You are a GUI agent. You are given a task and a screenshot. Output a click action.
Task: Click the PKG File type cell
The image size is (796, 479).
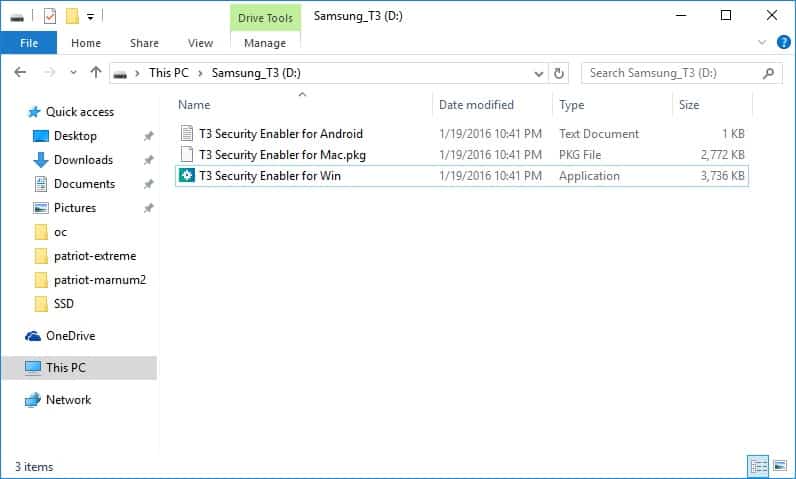tap(580, 155)
